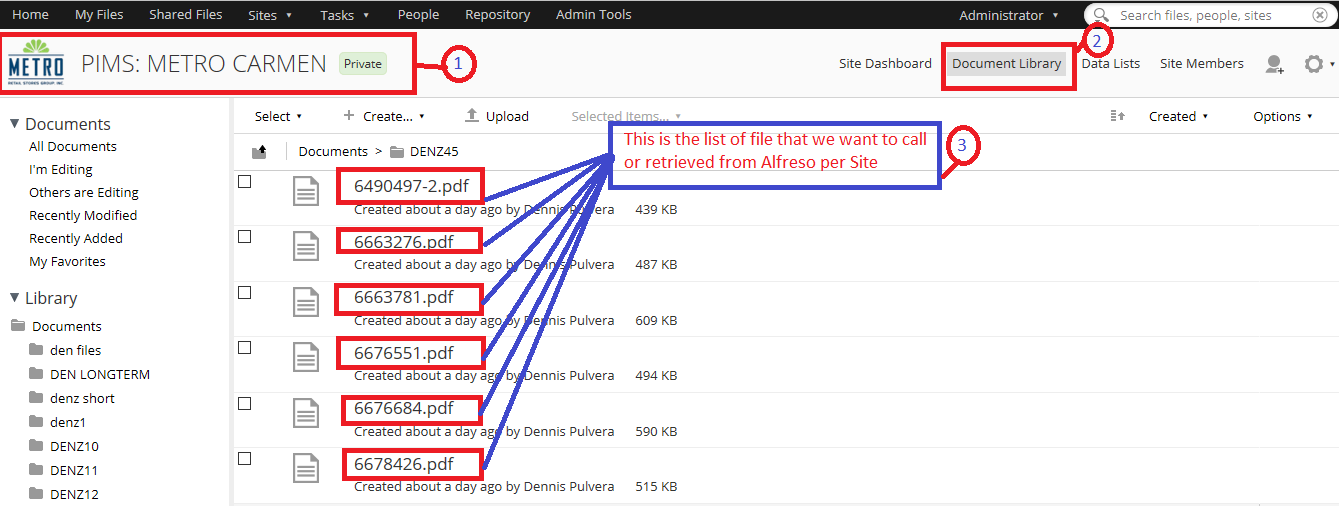Image resolution: width=1339 pixels, height=506 pixels.
Task: Tick the checkbox for 6678426.pdf
Action: 245,458
